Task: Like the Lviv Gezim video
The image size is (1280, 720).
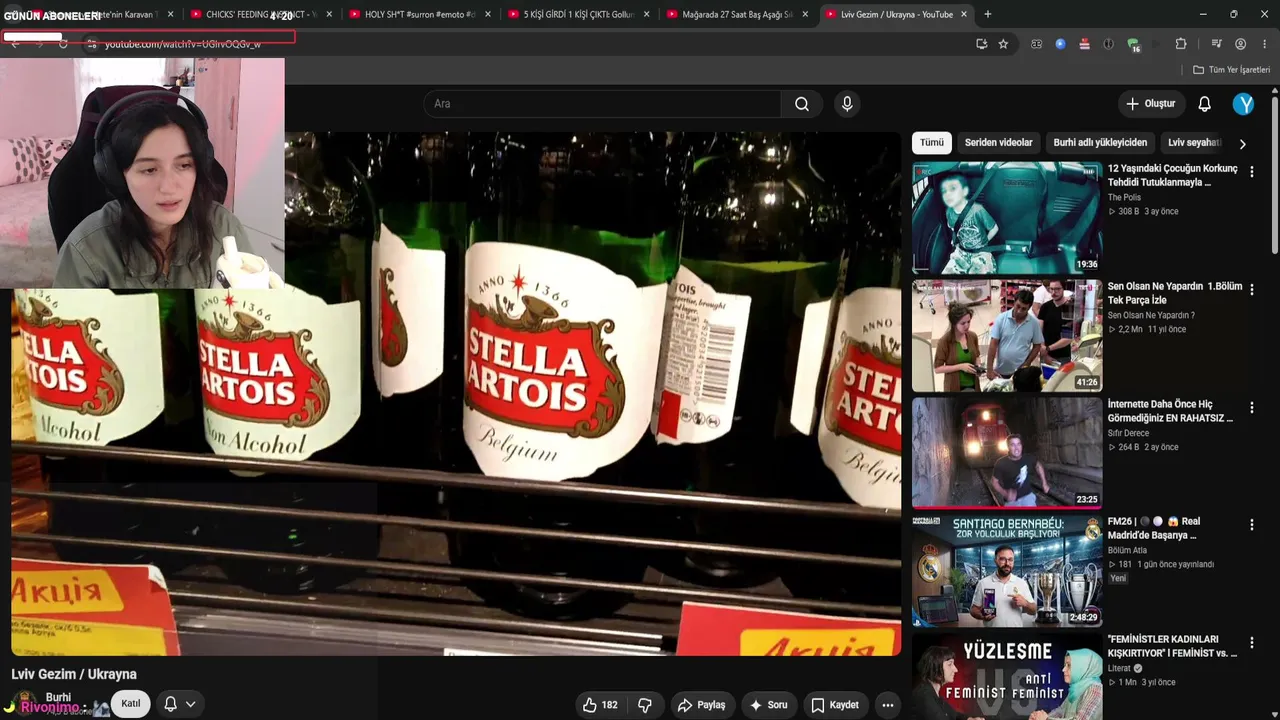Action: (600, 705)
